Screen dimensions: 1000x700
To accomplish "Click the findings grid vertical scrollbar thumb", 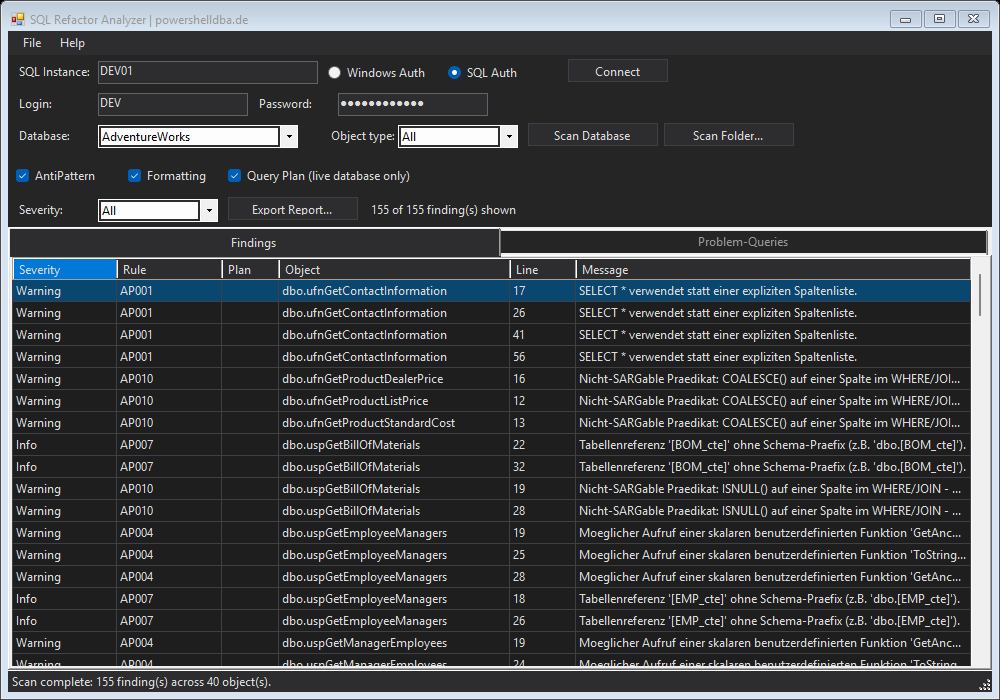I will pyautogui.click(x=980, y=295).
